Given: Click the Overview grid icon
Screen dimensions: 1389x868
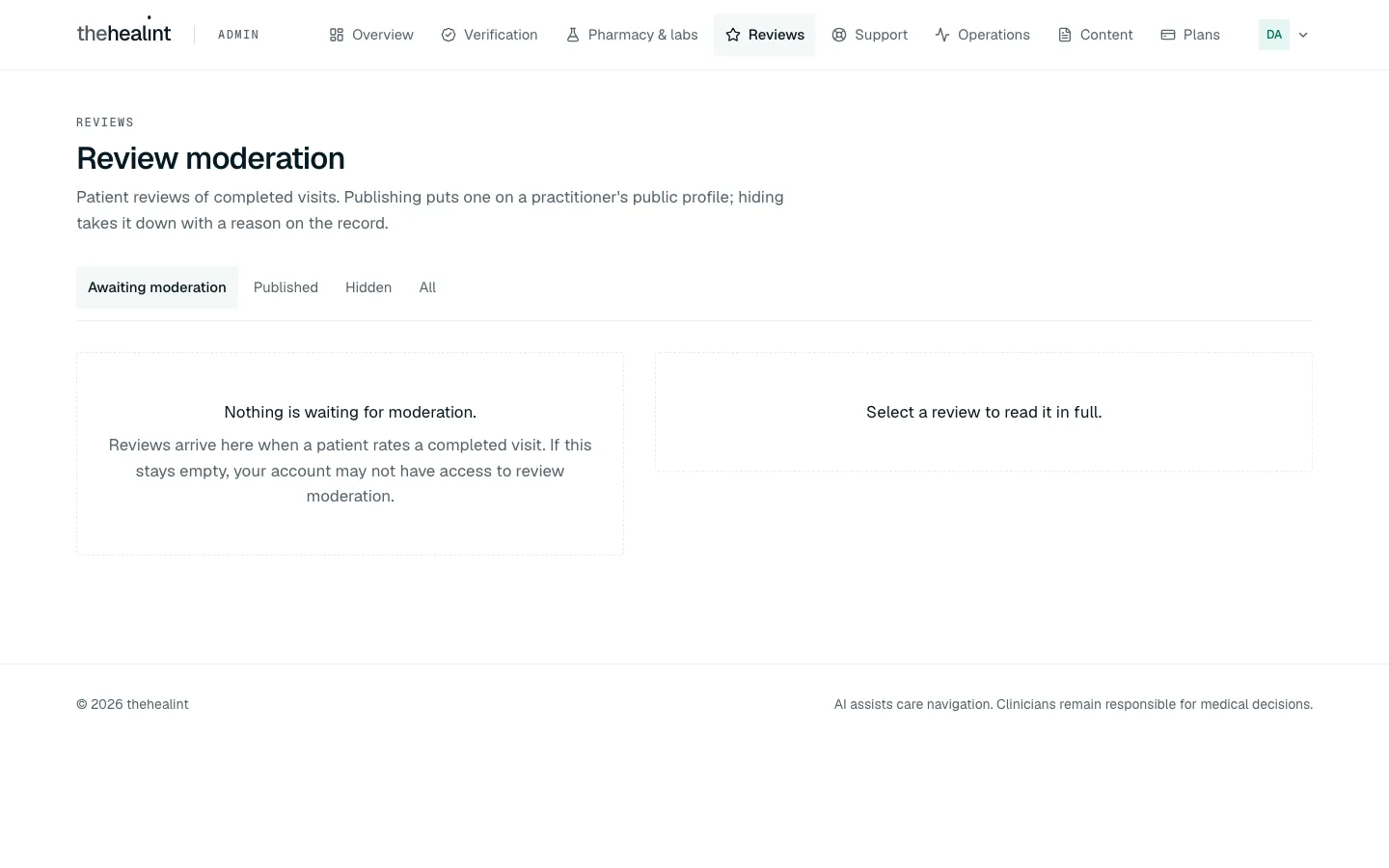Looking at the screenshot, I should click(x=337, y=35).
